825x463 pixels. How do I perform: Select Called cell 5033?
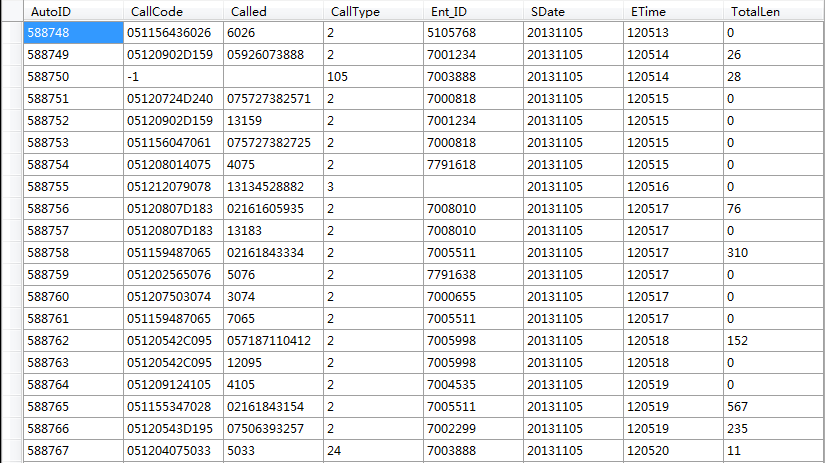(x=273, y=451)
